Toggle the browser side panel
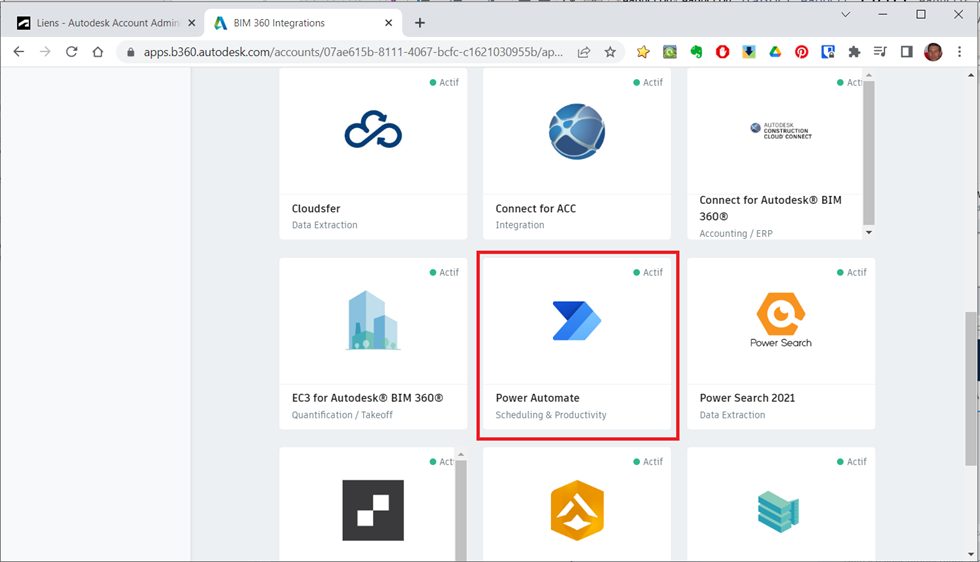 (x=906, y=53)
